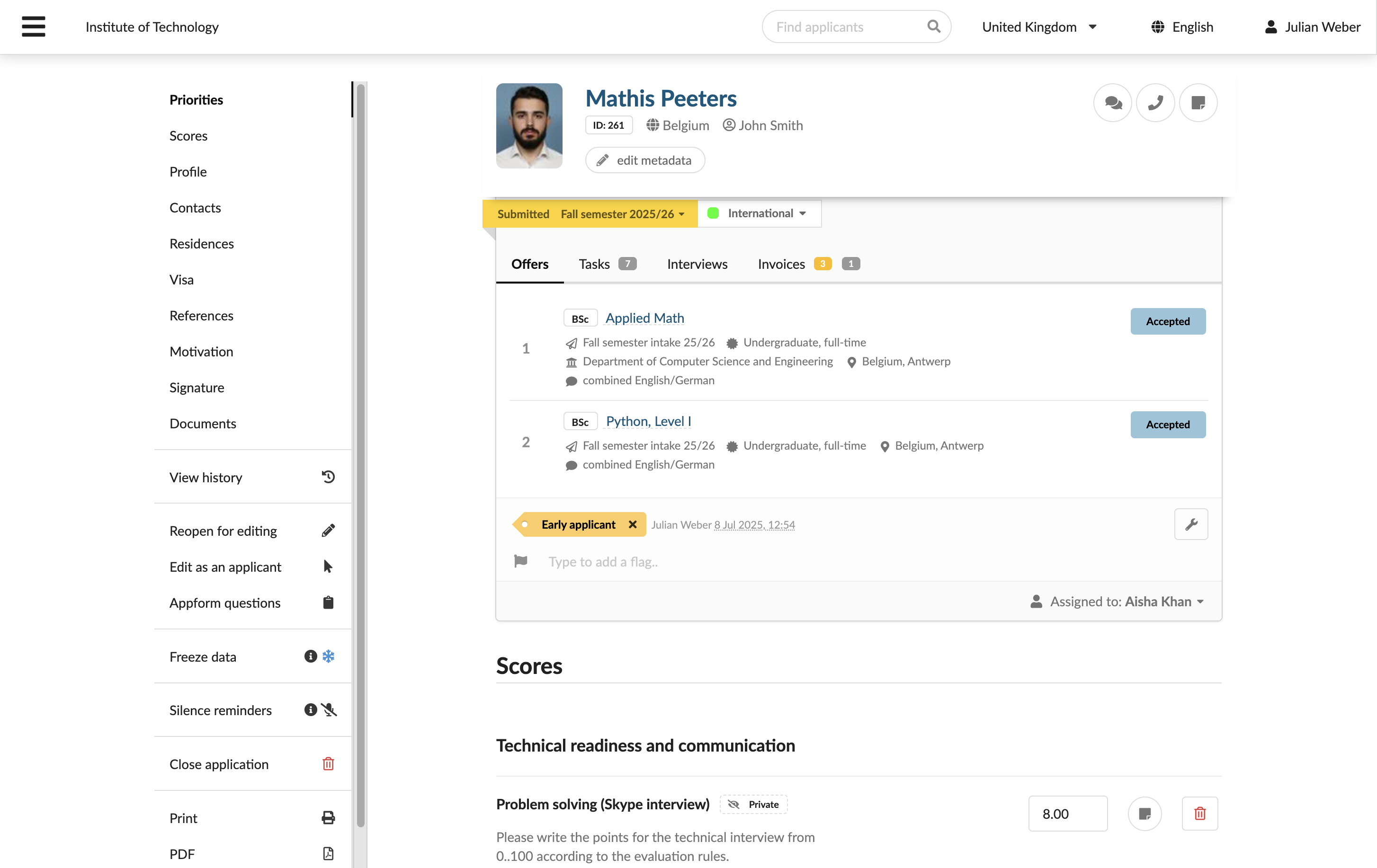Image resolution: width=1377 pixels, height=868 pixels.
Task: Click Accepted status for Applied Math
Action: [1168, 322]
